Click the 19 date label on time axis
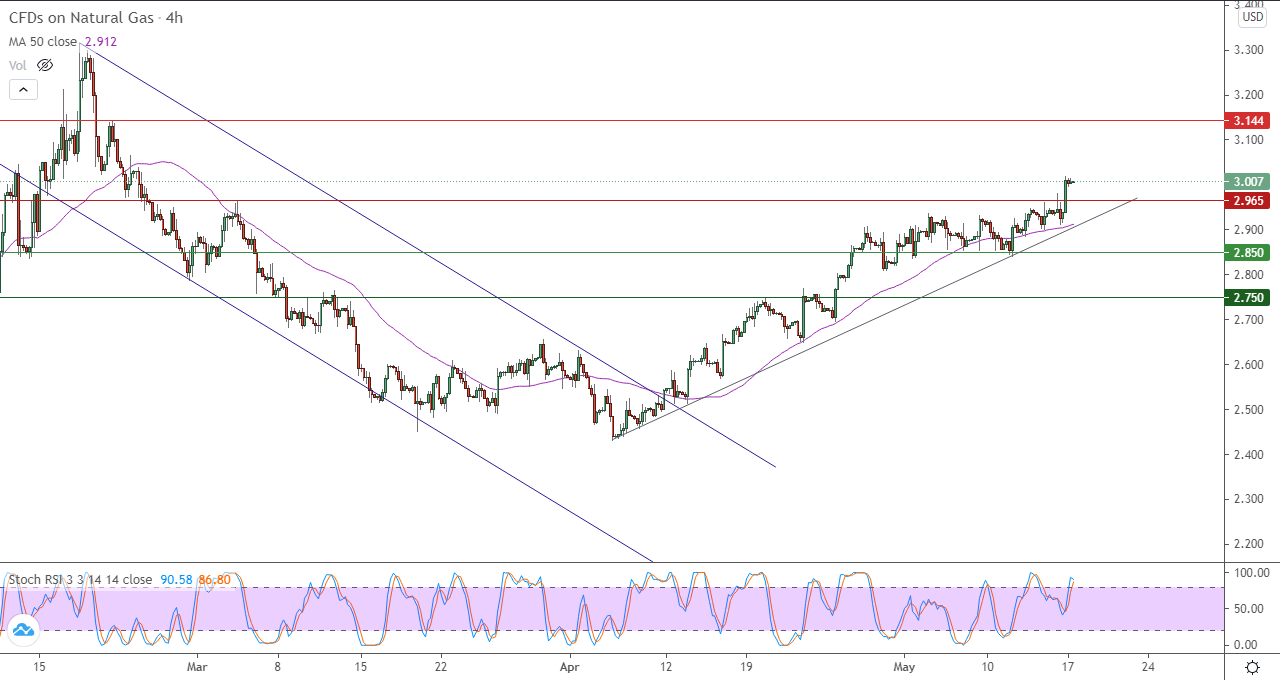The height and width of the screenshot is (680, 1280). (x=747, y=665)
